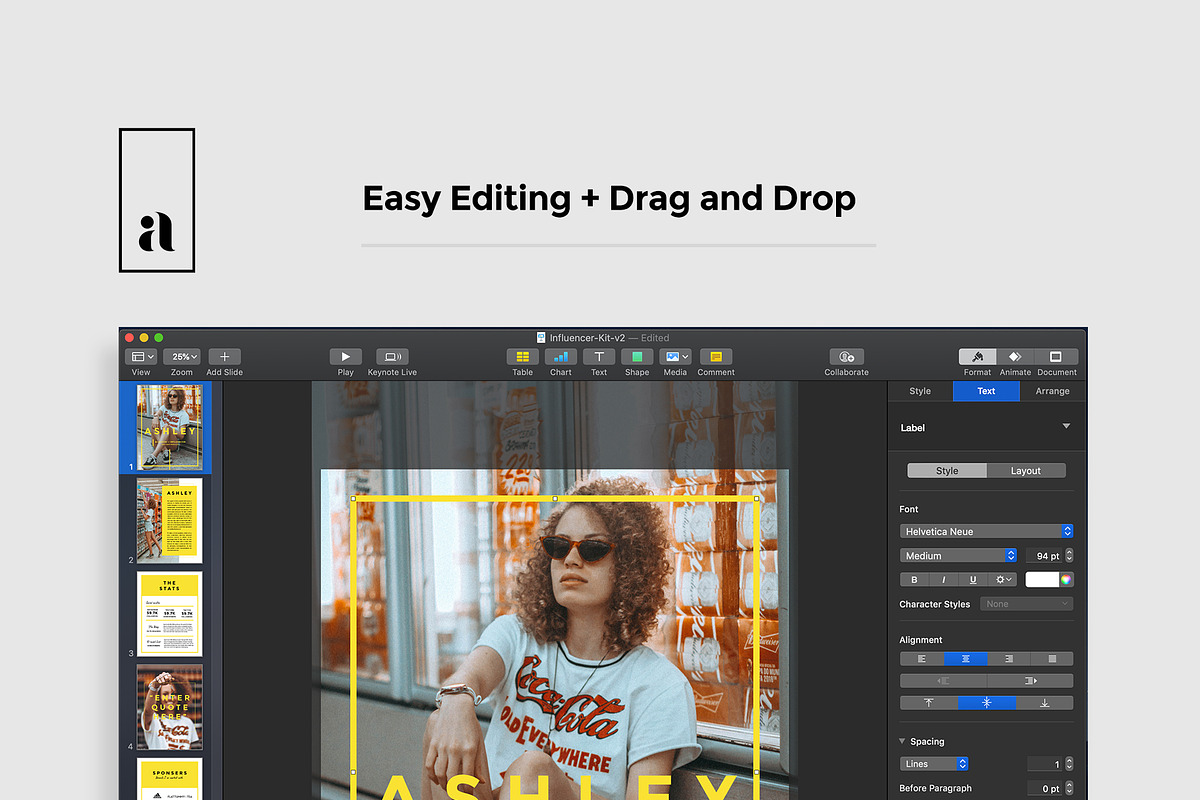Center align text
Screen dimensions: 1200x800
pyautogui.click(x=965, y=659)
